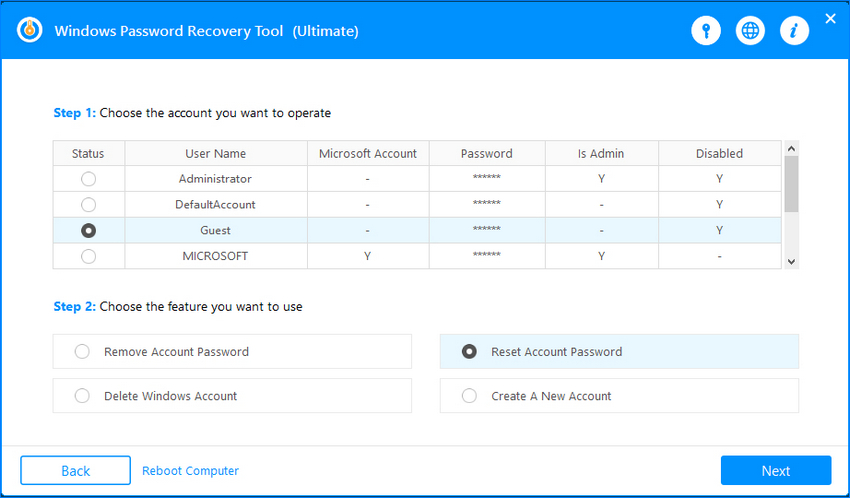The height and width of the screenshot is (498, 850).
Task: Click the Is Admin Y in the MICROSOFT row
Action: pyautogui.click(x=601, y=256)
